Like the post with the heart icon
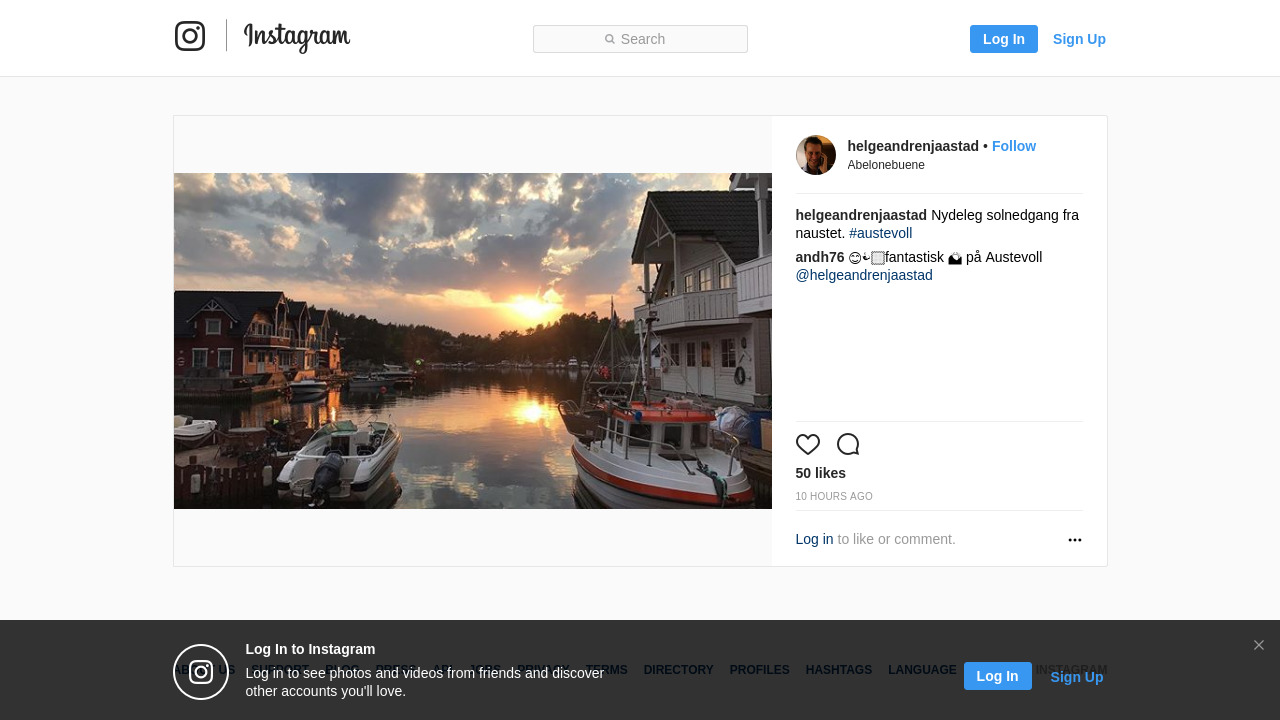Screen dimensions: 1280x720 (808, 445)
